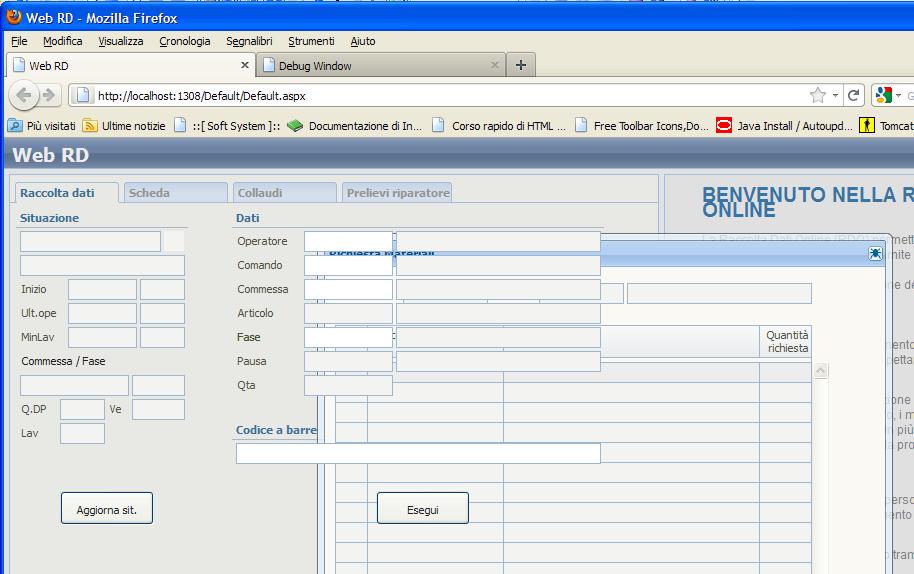Screen dimensions: 914x574
Task: Open a new tab with plus button
Action: click(521, 65)
